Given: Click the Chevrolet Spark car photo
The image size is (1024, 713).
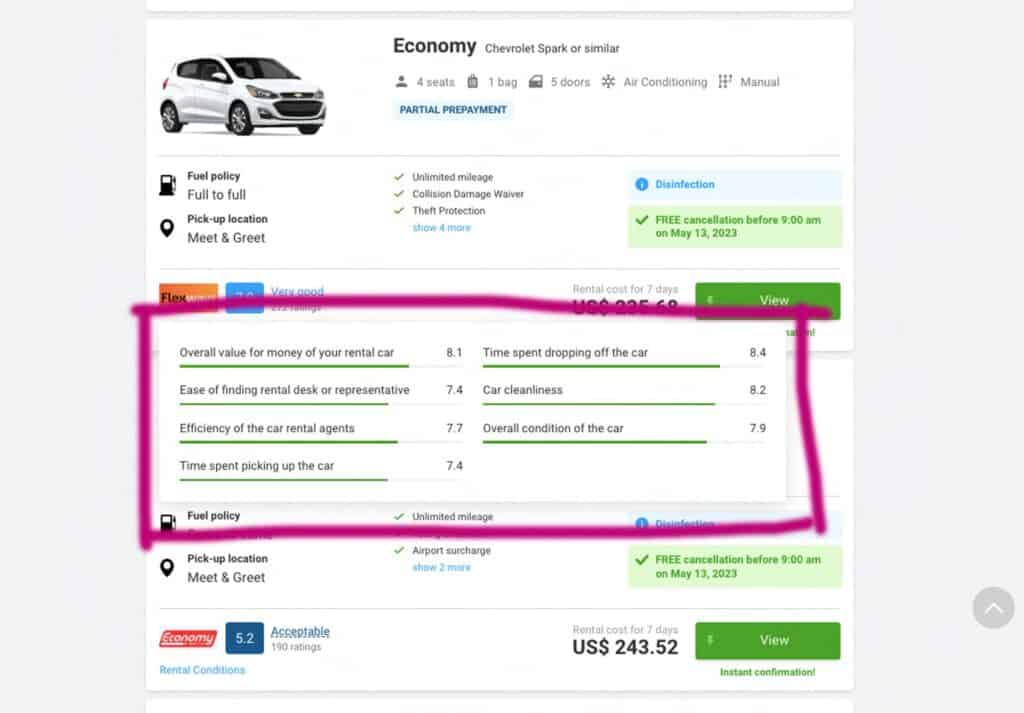Looking at the screenshot, I should 240,95.
